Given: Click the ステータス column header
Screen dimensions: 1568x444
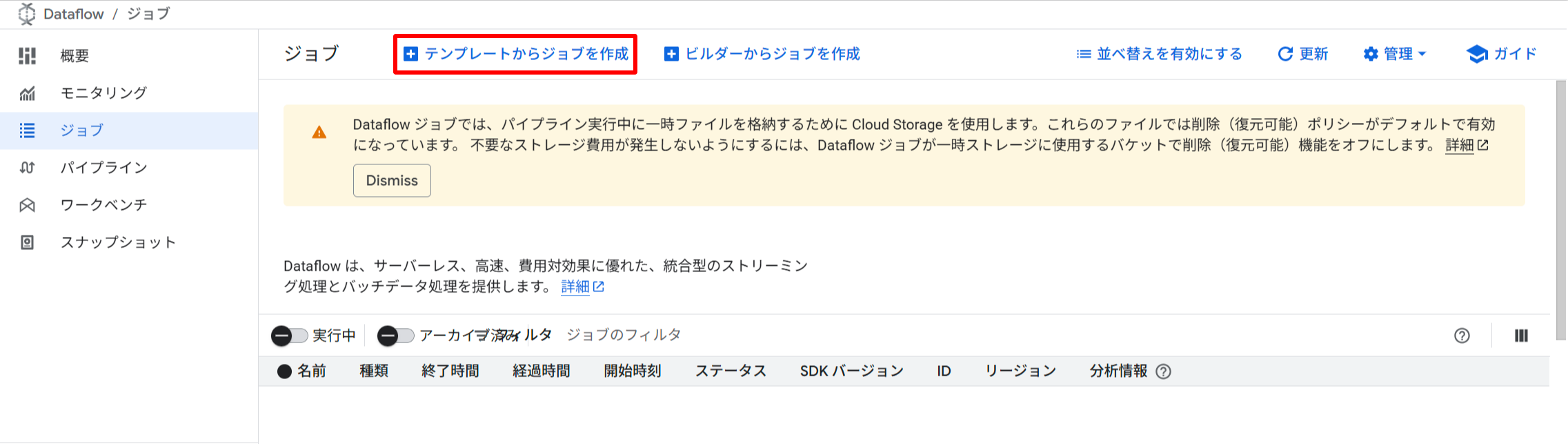Looking at the screenshot, I should [731, 371].
